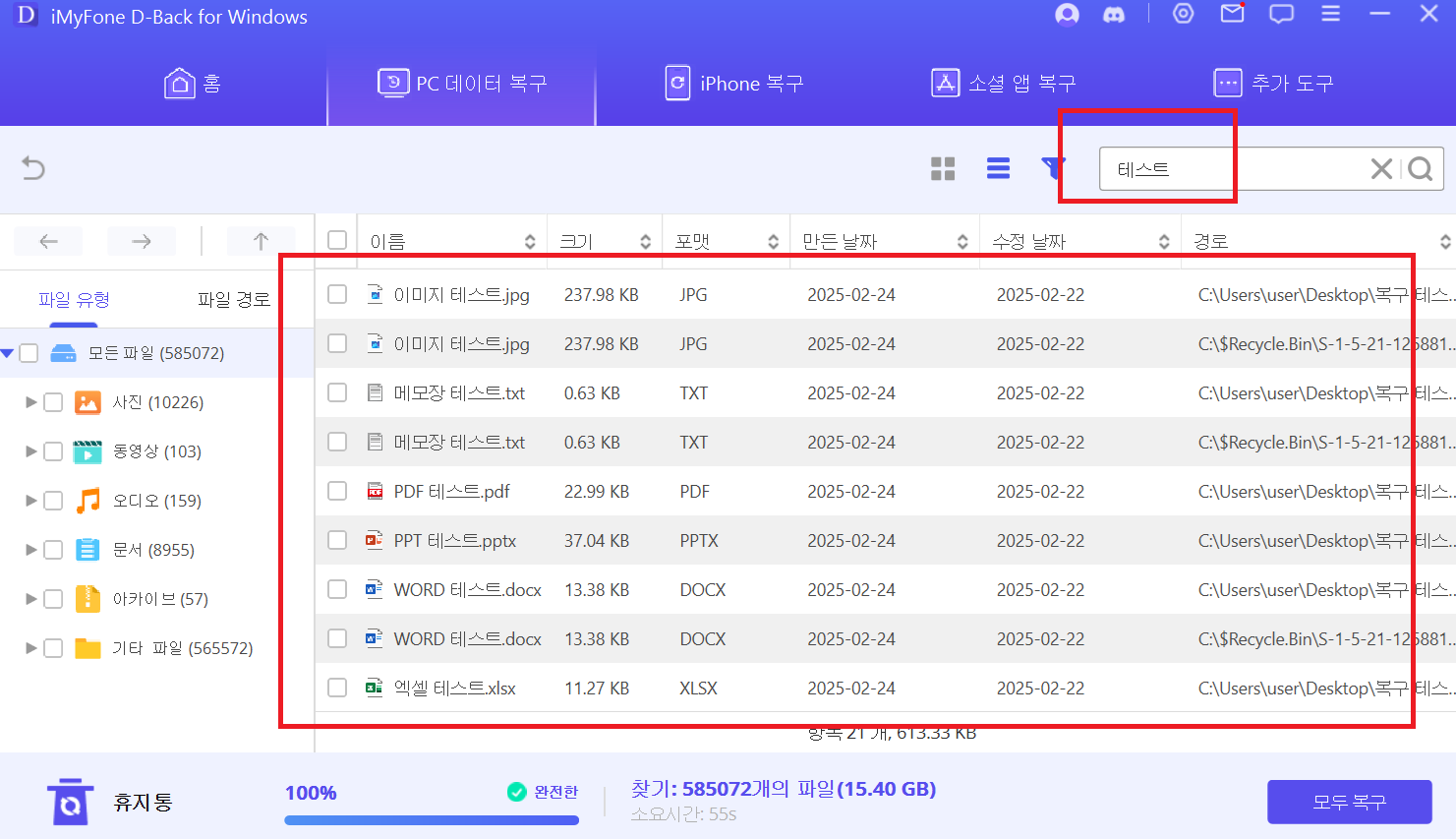Screen dimensions: 1456x839
Task: Check the 사진 (10226) checkbox
Action: click(53, 402)
